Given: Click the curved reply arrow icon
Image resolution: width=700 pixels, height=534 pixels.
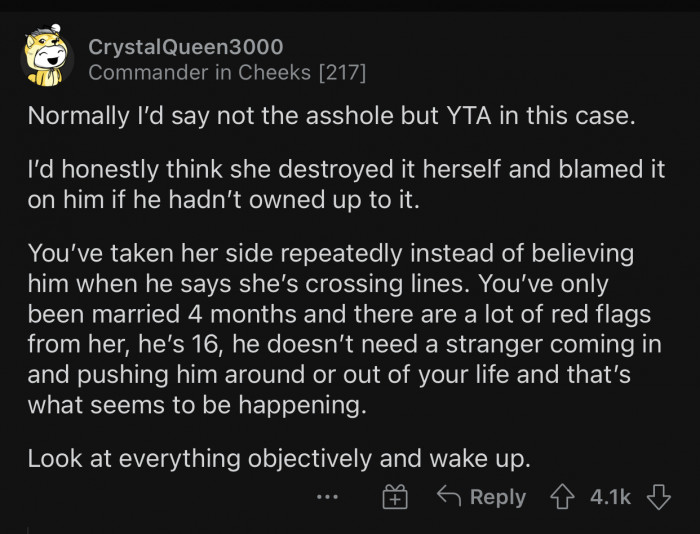Looking at the screenshot, I should (449, 497).
